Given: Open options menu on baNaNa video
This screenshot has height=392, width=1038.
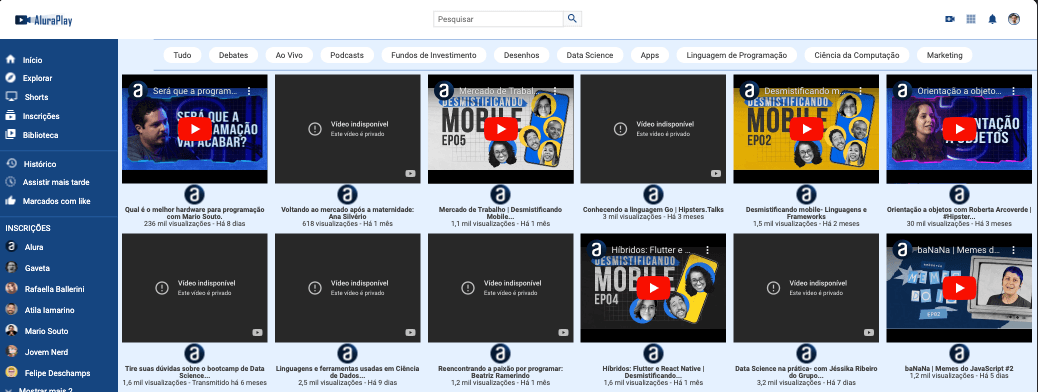Looking at the screenshot, I should (1014, 250).
